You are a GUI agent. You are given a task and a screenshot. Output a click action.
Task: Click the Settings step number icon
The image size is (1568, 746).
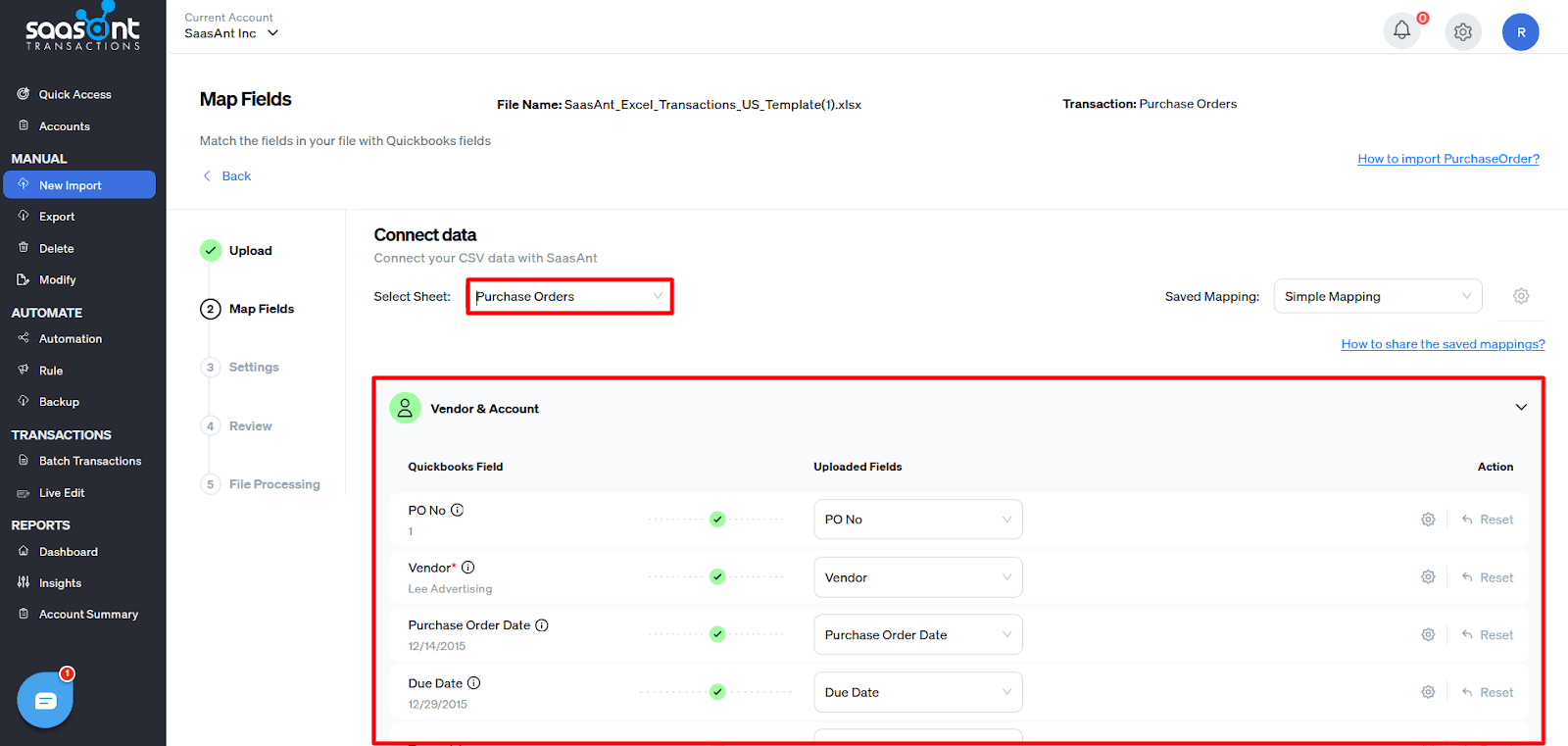pyautogui.click(x=210, y=368)
